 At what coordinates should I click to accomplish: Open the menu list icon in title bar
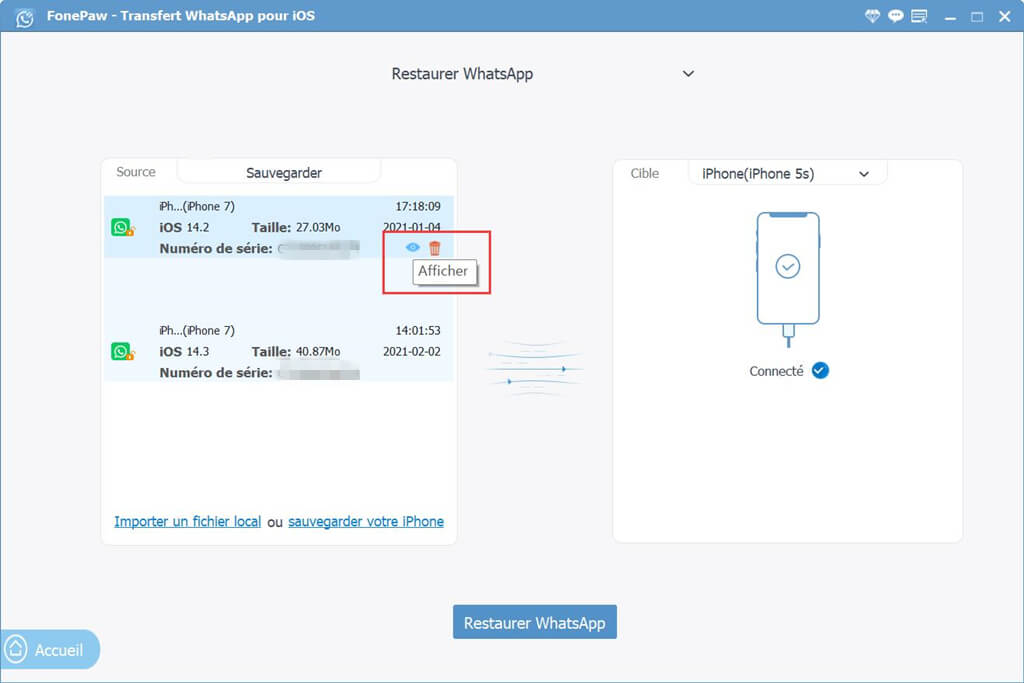point(919,16)
